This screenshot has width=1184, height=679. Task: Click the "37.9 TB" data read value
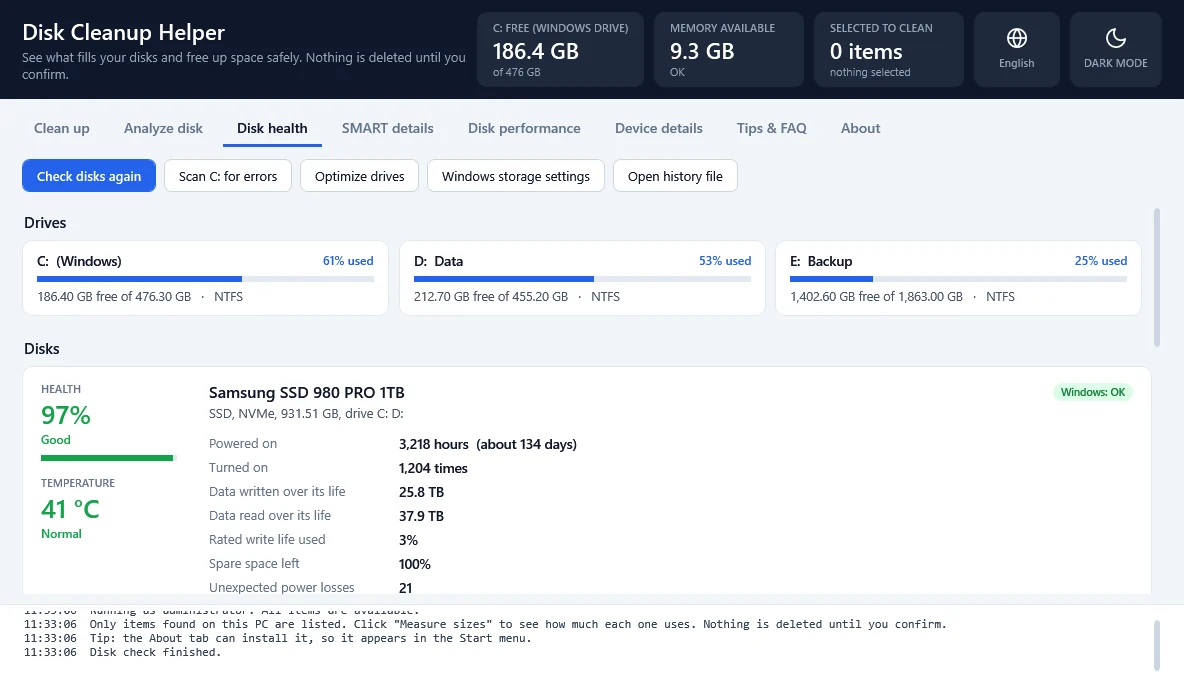click(421, 517)
